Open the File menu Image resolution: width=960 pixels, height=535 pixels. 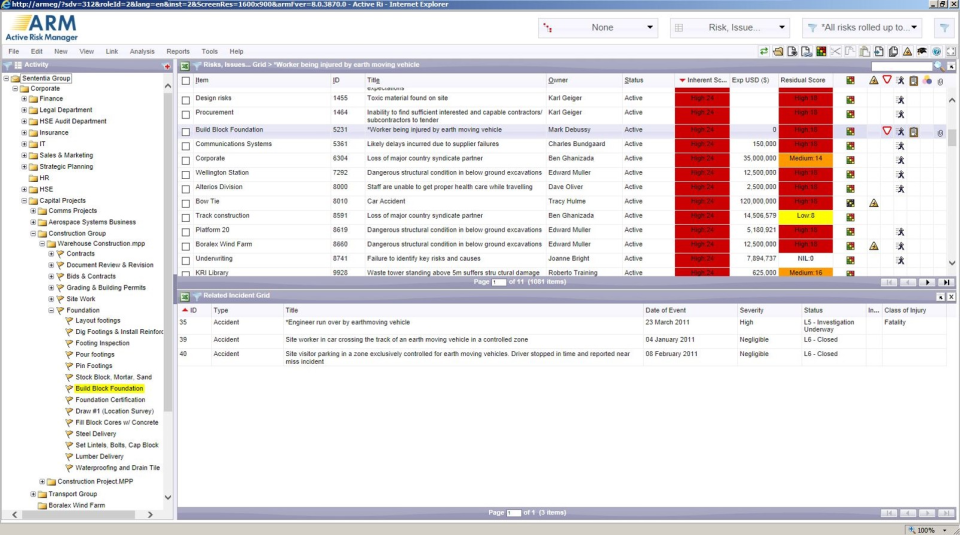13,52
